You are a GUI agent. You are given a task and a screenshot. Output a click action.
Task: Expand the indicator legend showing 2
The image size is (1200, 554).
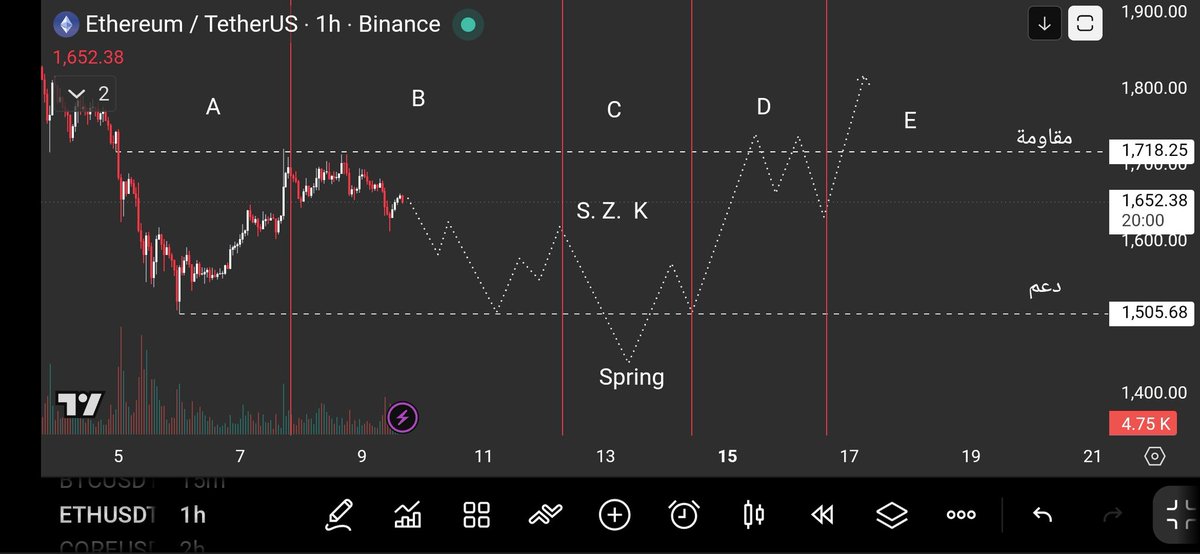[87, 95]
